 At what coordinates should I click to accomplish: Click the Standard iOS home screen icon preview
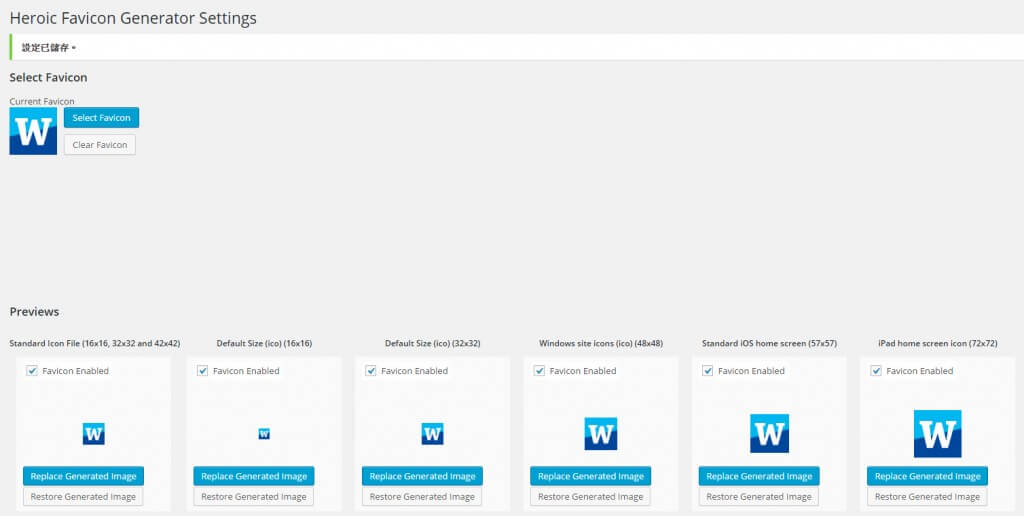[769, 434]
